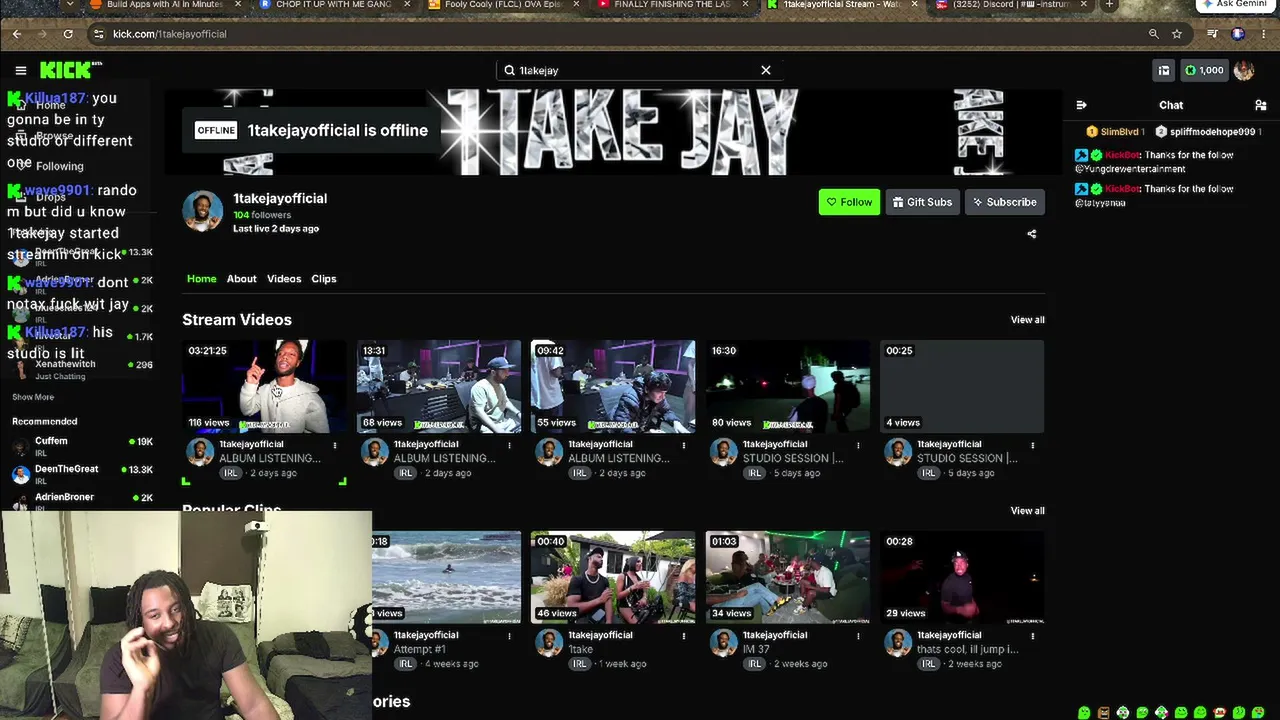The image size is (1280, 720).
Task: Play the 01:03 popular clip
Action: click(788, 577)
